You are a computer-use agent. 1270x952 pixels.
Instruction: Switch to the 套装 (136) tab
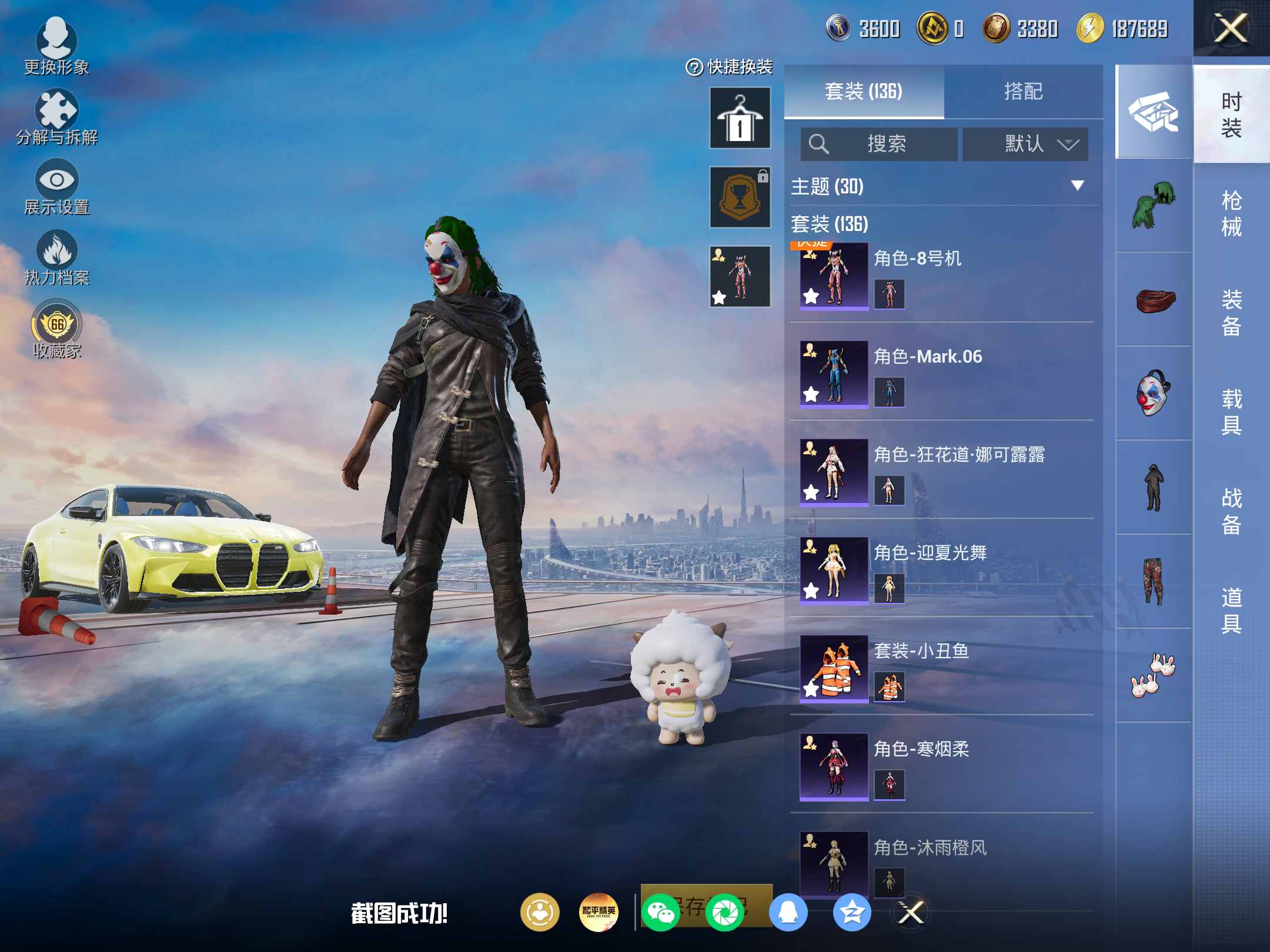point(864,92)
